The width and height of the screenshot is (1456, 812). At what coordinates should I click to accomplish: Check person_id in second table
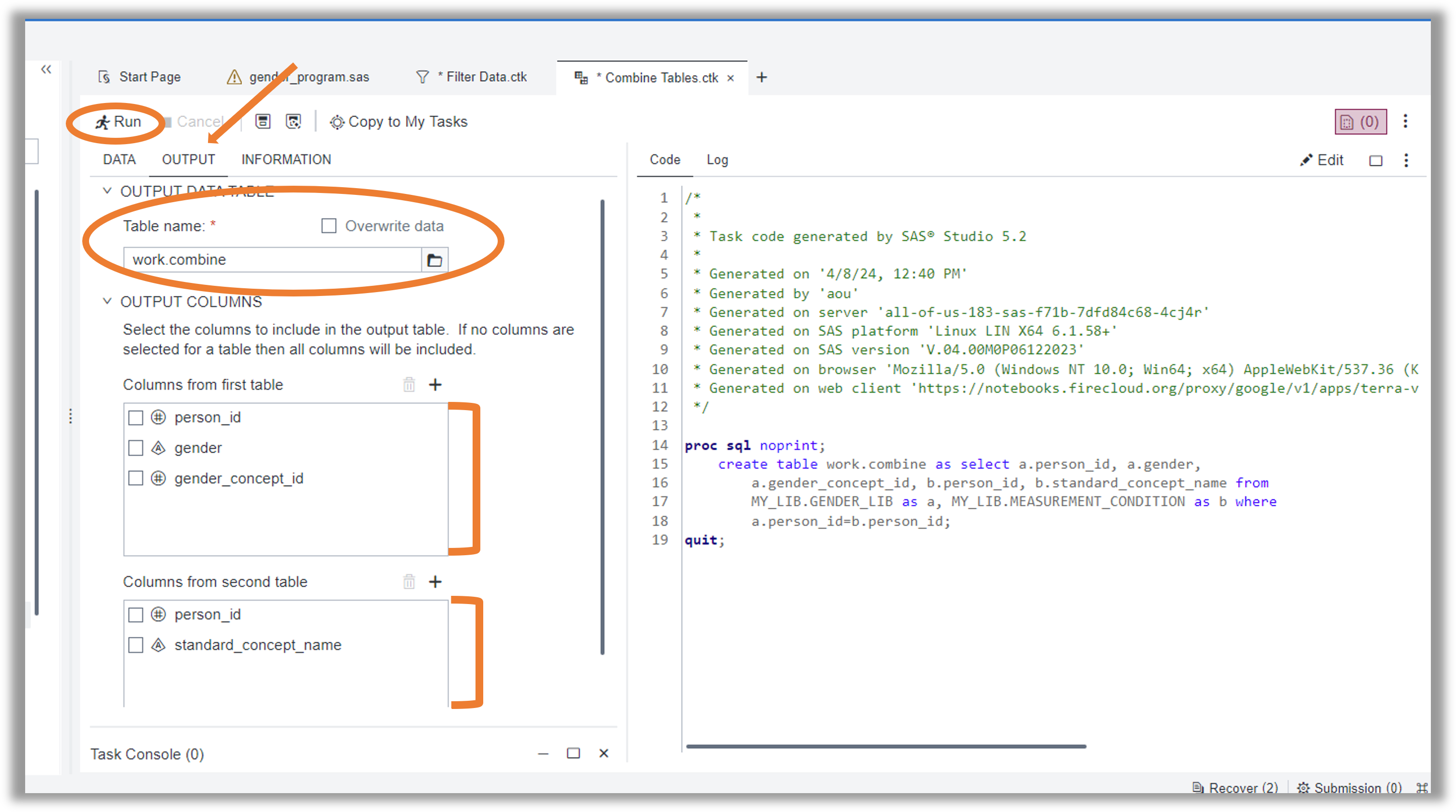(x=135, y=615)
